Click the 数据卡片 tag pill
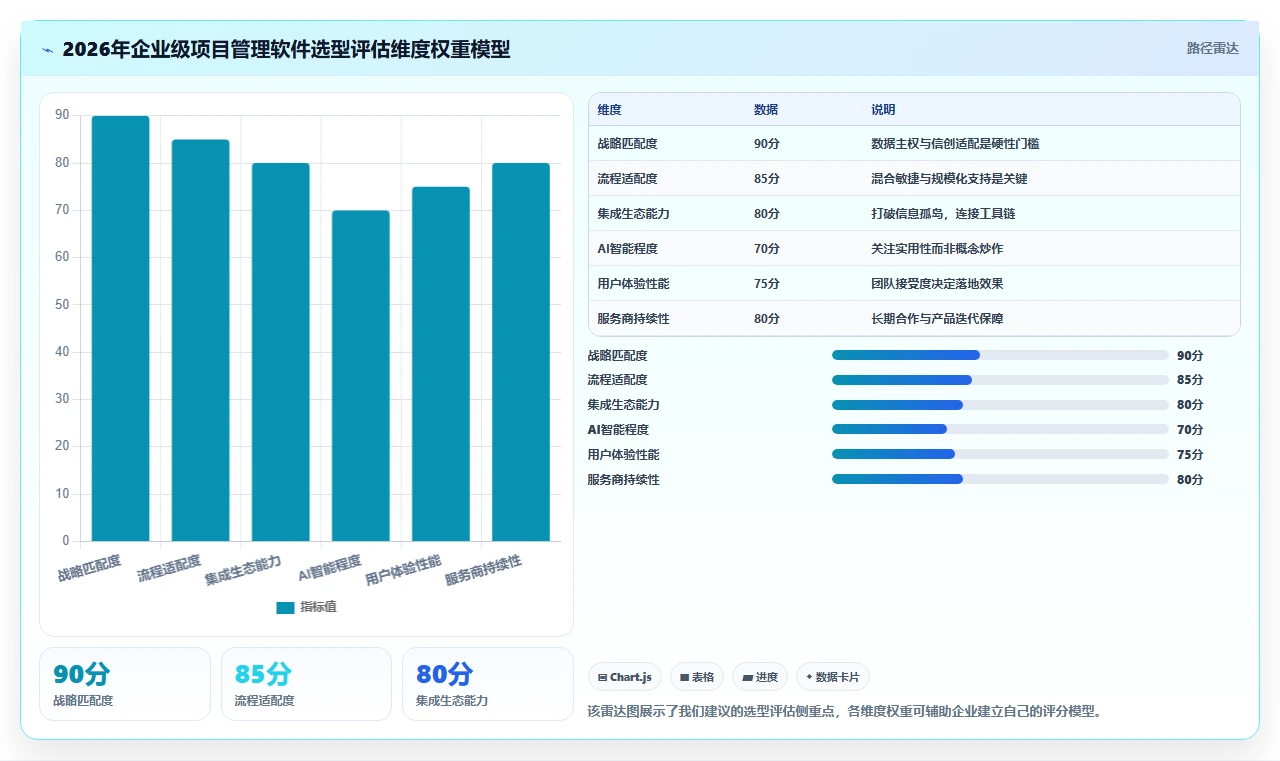 833,677
